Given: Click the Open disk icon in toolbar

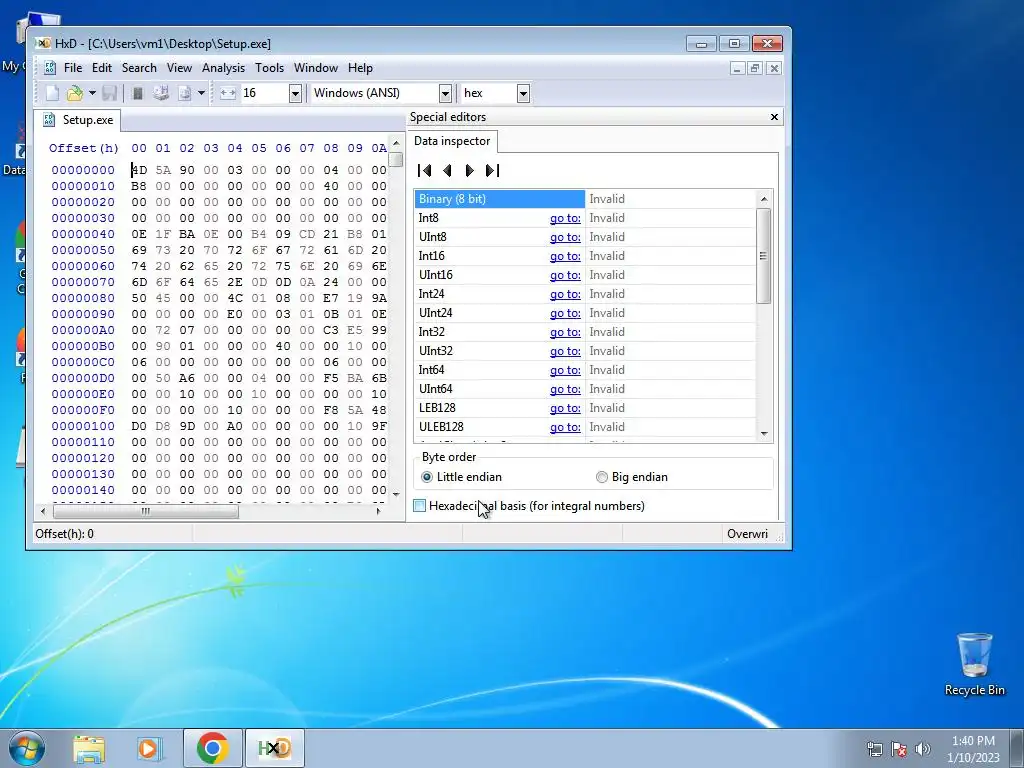Looking at the screenshot, I should tap(161, 93).
